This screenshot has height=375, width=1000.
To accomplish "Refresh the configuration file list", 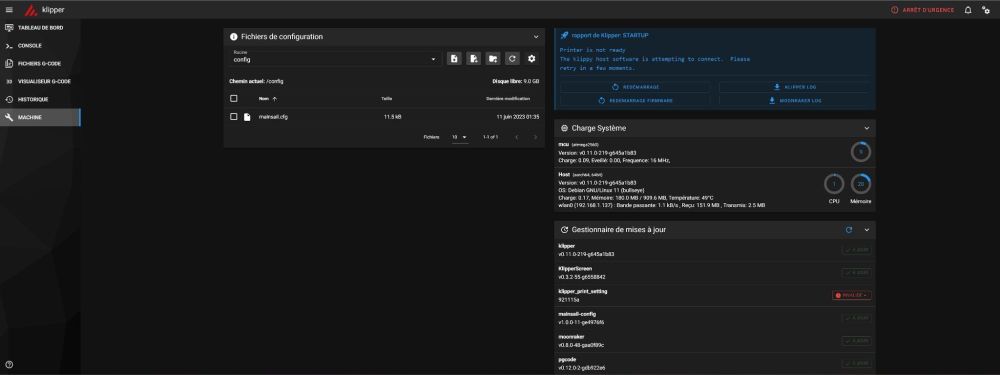I will tap(512, 59).
